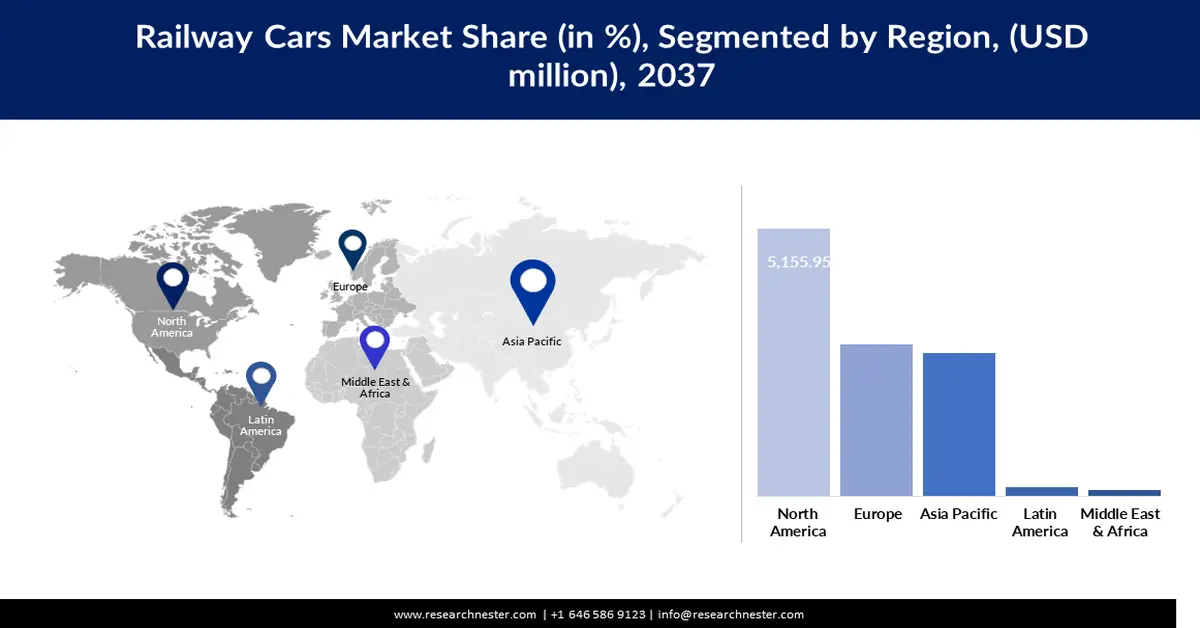Image resolution: width=1200 pixels, height=628 pixels.
Task: Click the Latin America axis label
Action: [1040, 522]
